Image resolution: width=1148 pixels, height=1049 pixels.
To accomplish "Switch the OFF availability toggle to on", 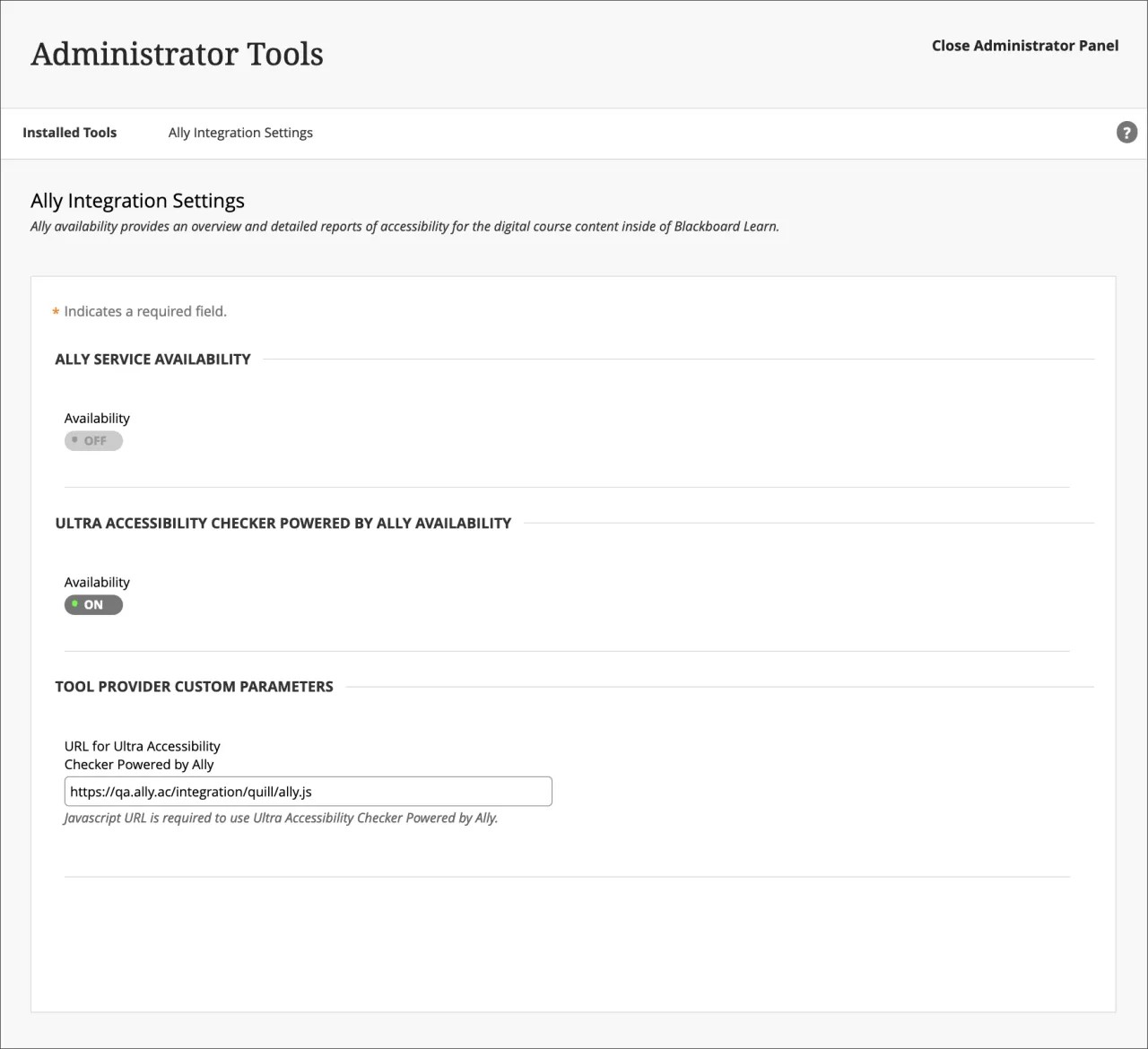I will pyautogui.click(x=93, y=440).
